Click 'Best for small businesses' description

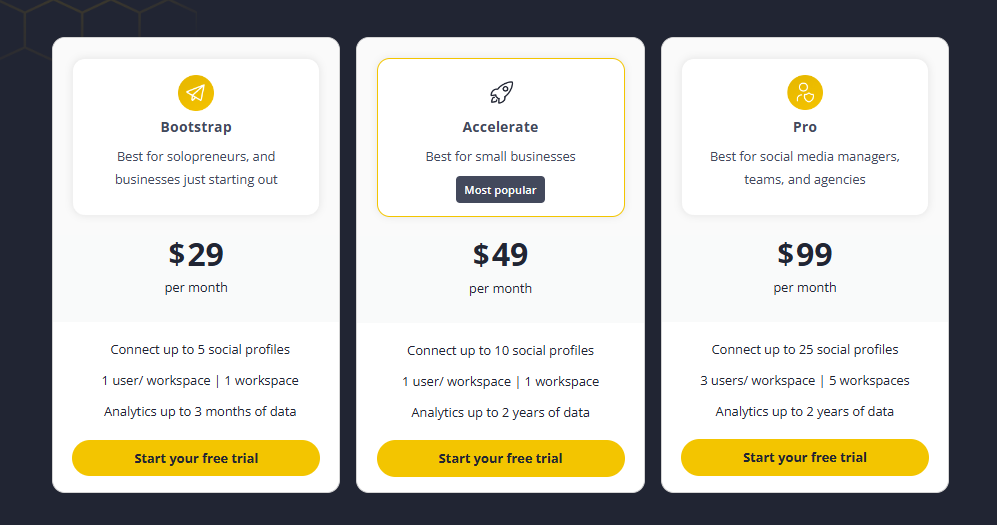[x=500, y=156]
